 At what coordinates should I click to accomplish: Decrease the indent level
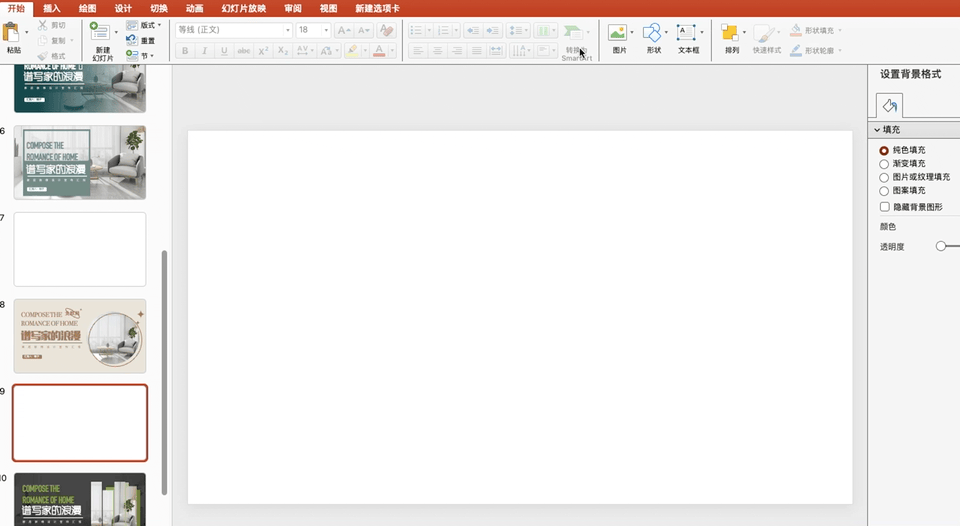[x=473, y=30]
